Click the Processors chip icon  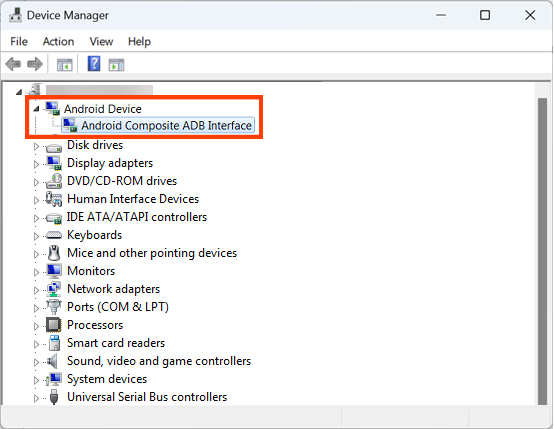54,325
